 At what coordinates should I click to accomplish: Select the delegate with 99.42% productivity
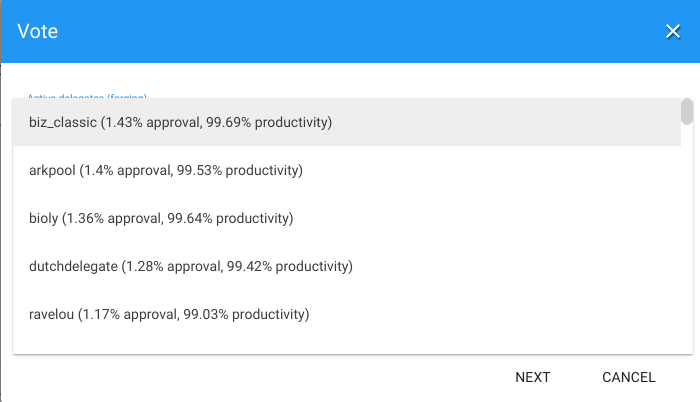click(x=191, y=266)
